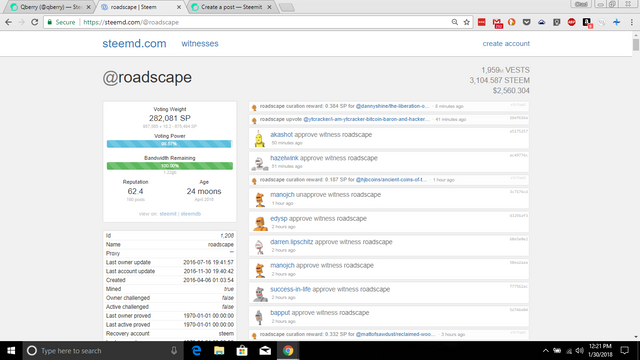Click the Secure site info label

[61, 22]
